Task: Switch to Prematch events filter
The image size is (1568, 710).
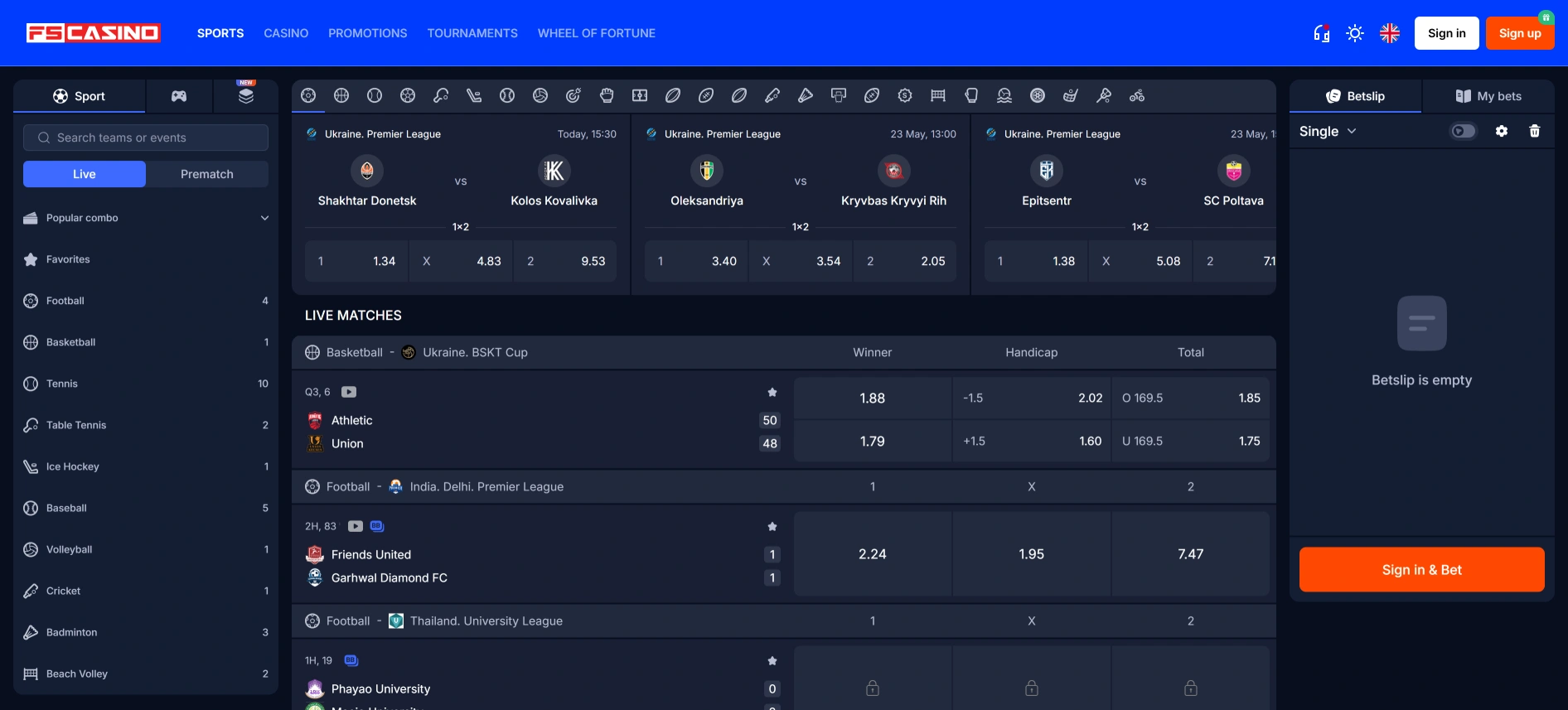Action: tap(207, 174)
